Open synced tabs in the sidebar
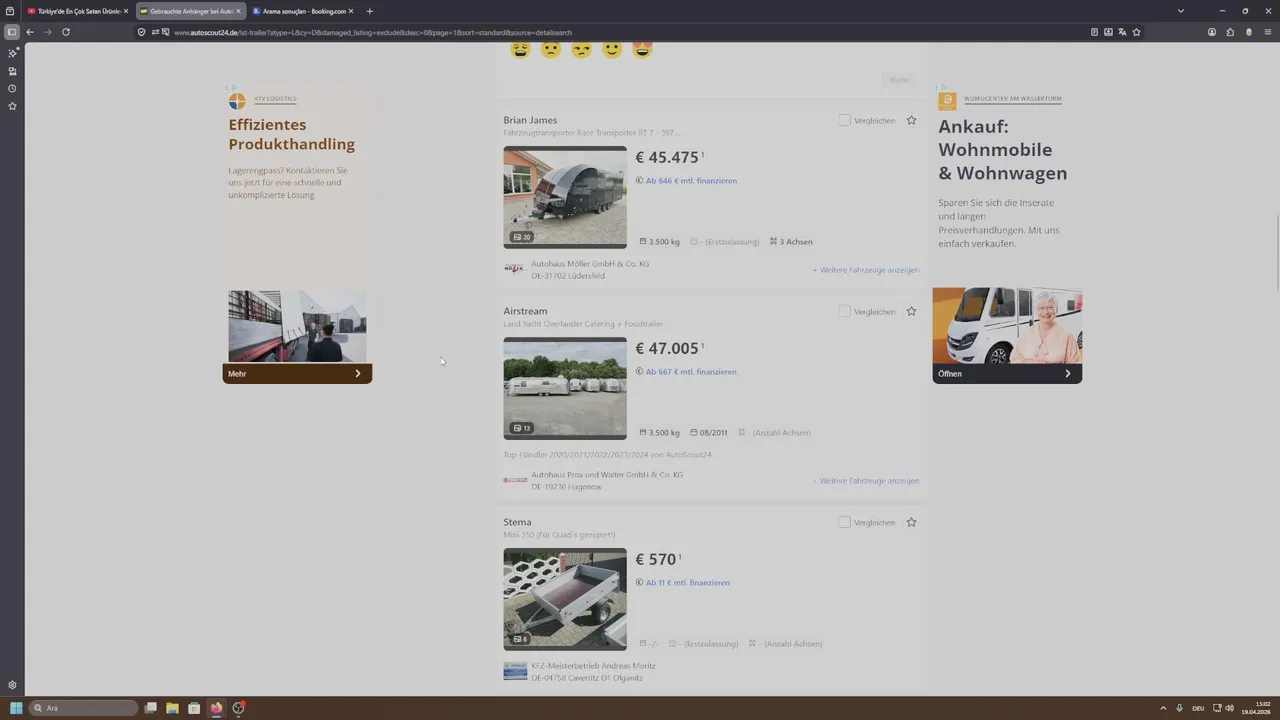 coord(12,71)
